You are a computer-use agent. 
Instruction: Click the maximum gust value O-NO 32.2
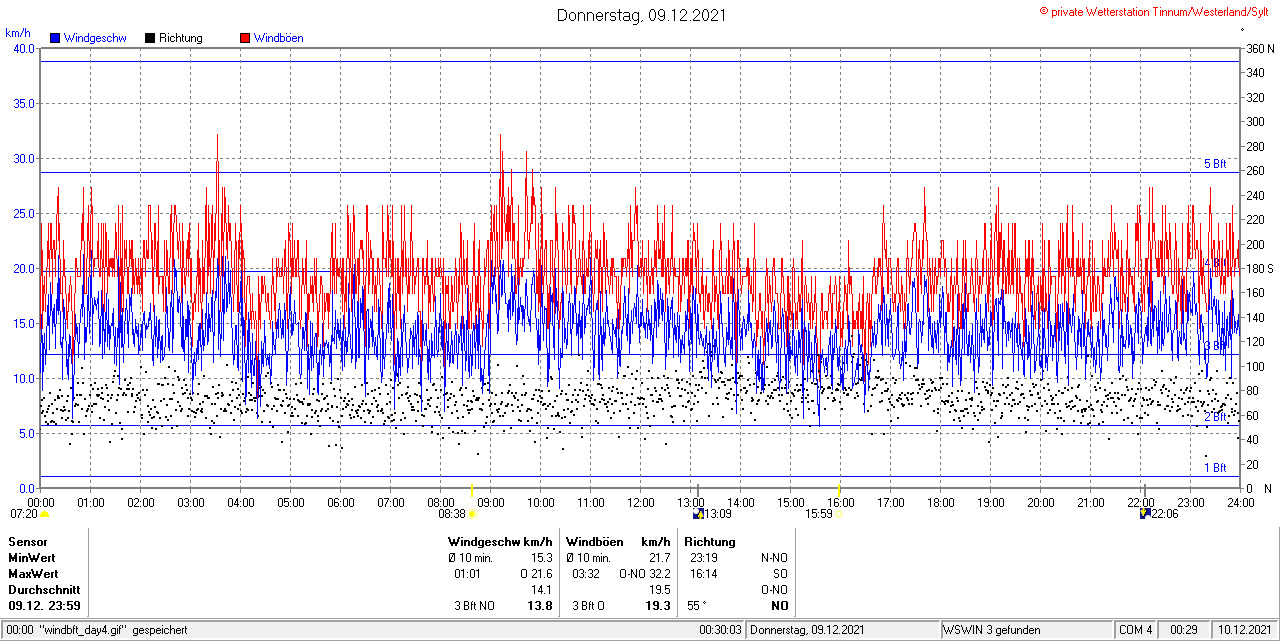pos(645,574)
